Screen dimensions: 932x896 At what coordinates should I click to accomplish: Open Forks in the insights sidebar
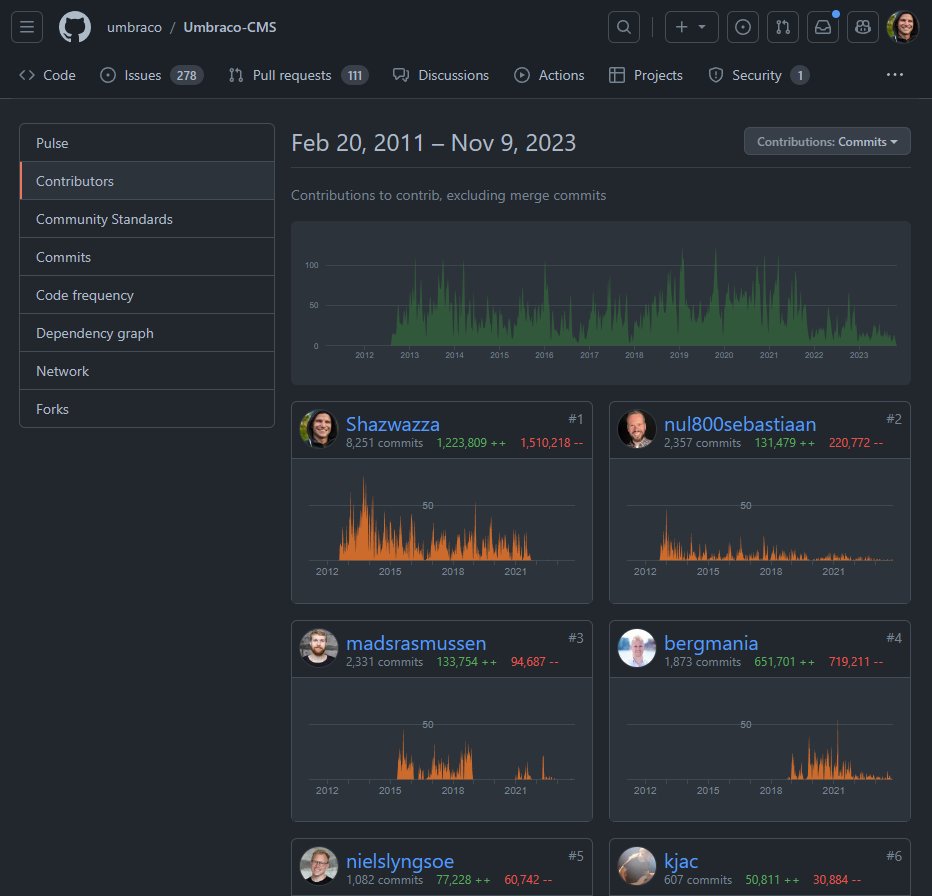(x=147, y=409)
